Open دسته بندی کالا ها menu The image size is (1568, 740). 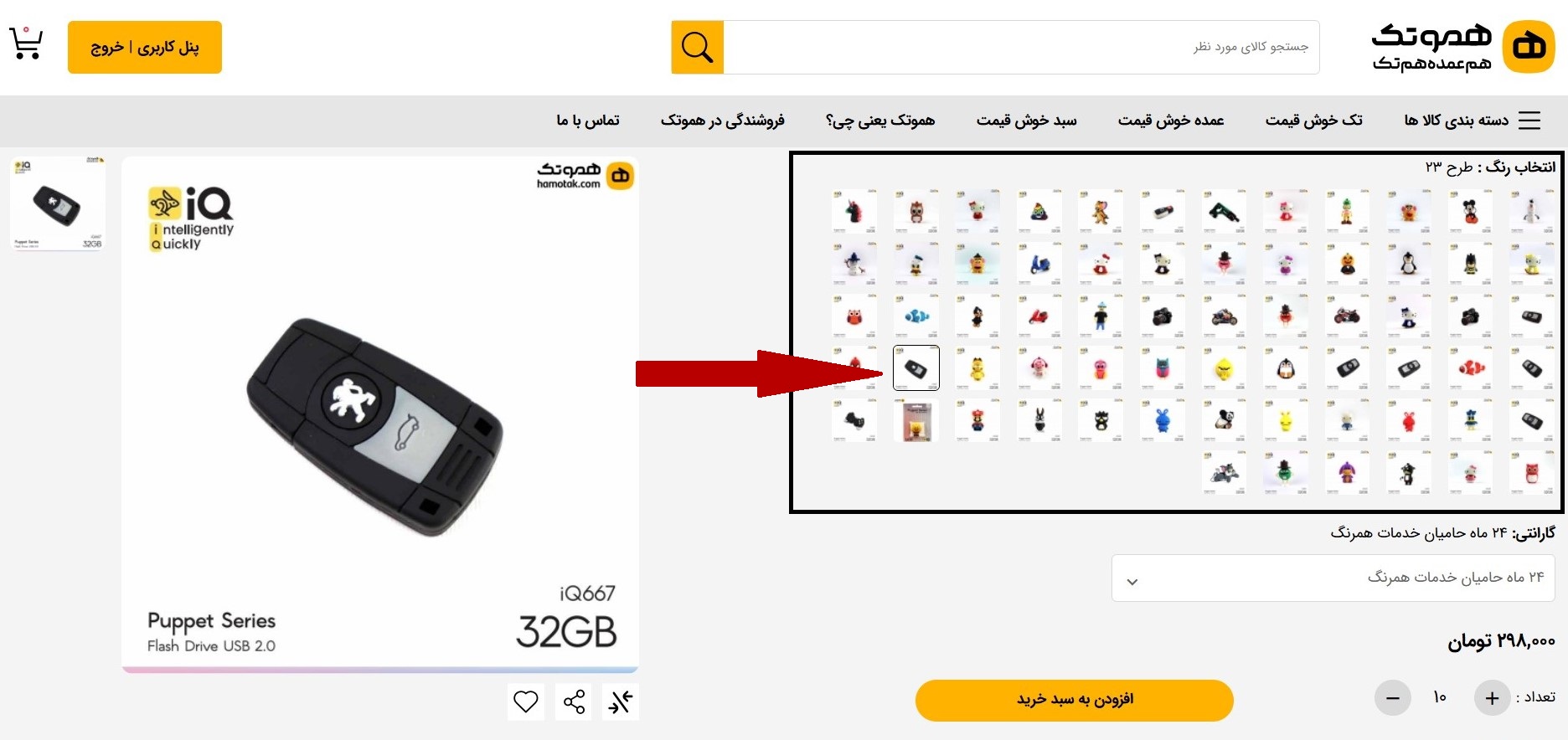pos(1456,121)
